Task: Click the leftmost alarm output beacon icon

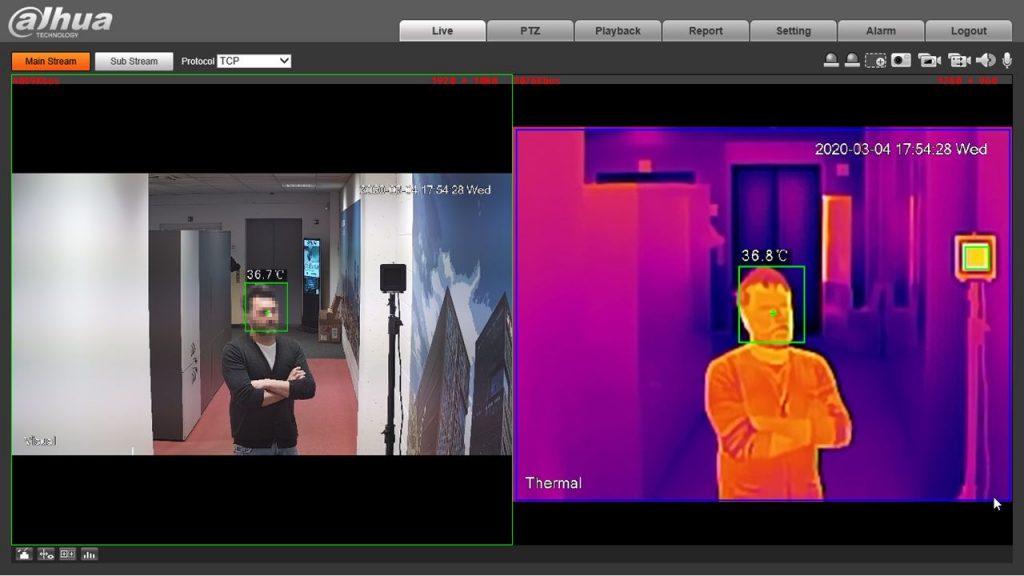Action: (831, 61)
